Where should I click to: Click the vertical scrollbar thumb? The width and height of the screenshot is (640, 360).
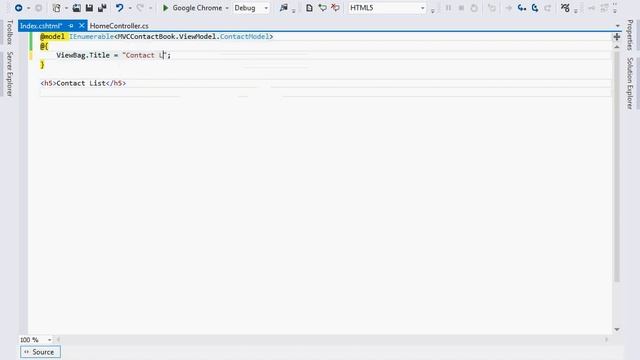click(617, 167)
